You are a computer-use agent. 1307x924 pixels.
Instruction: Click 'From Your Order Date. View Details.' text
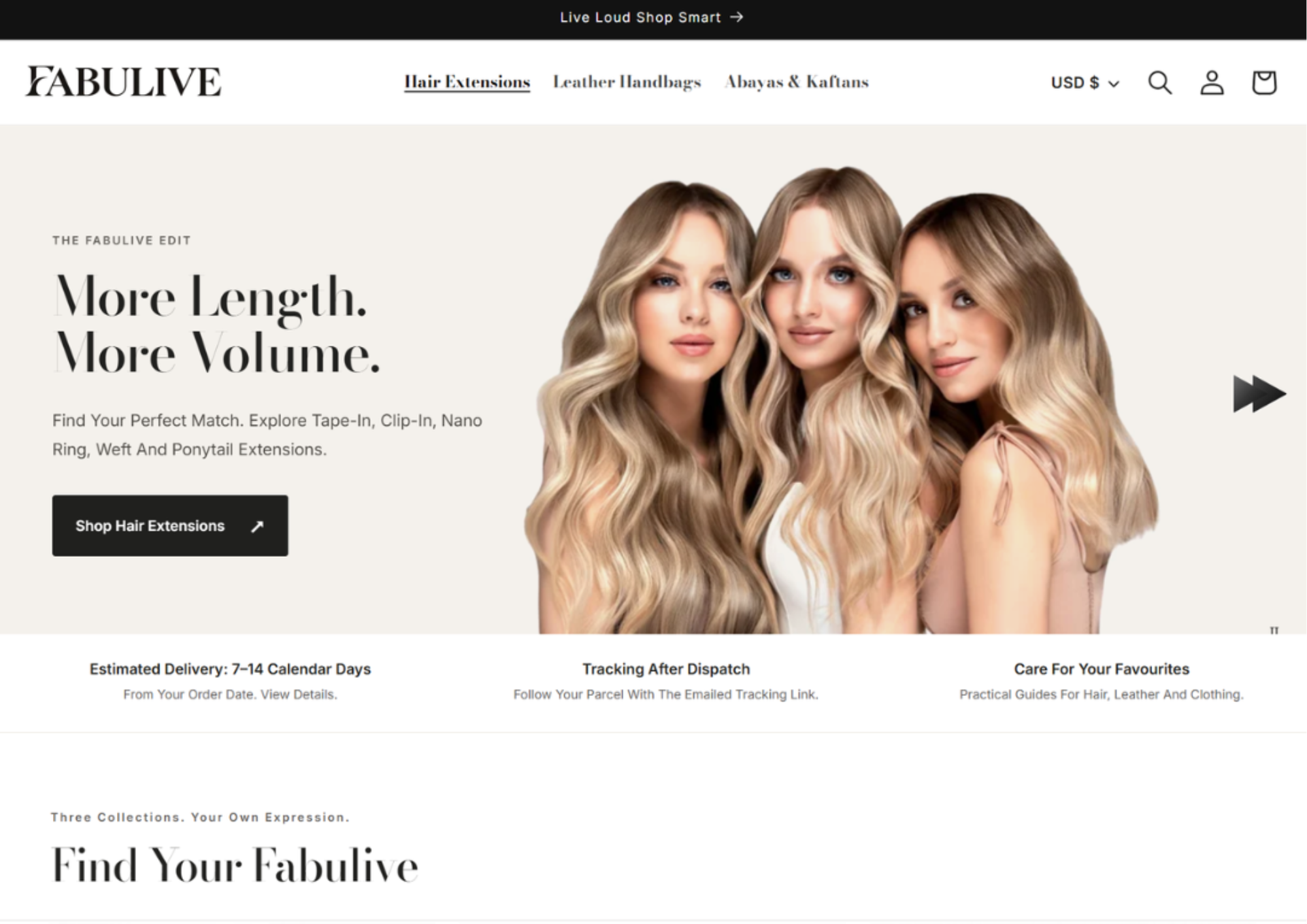[230, 695]
